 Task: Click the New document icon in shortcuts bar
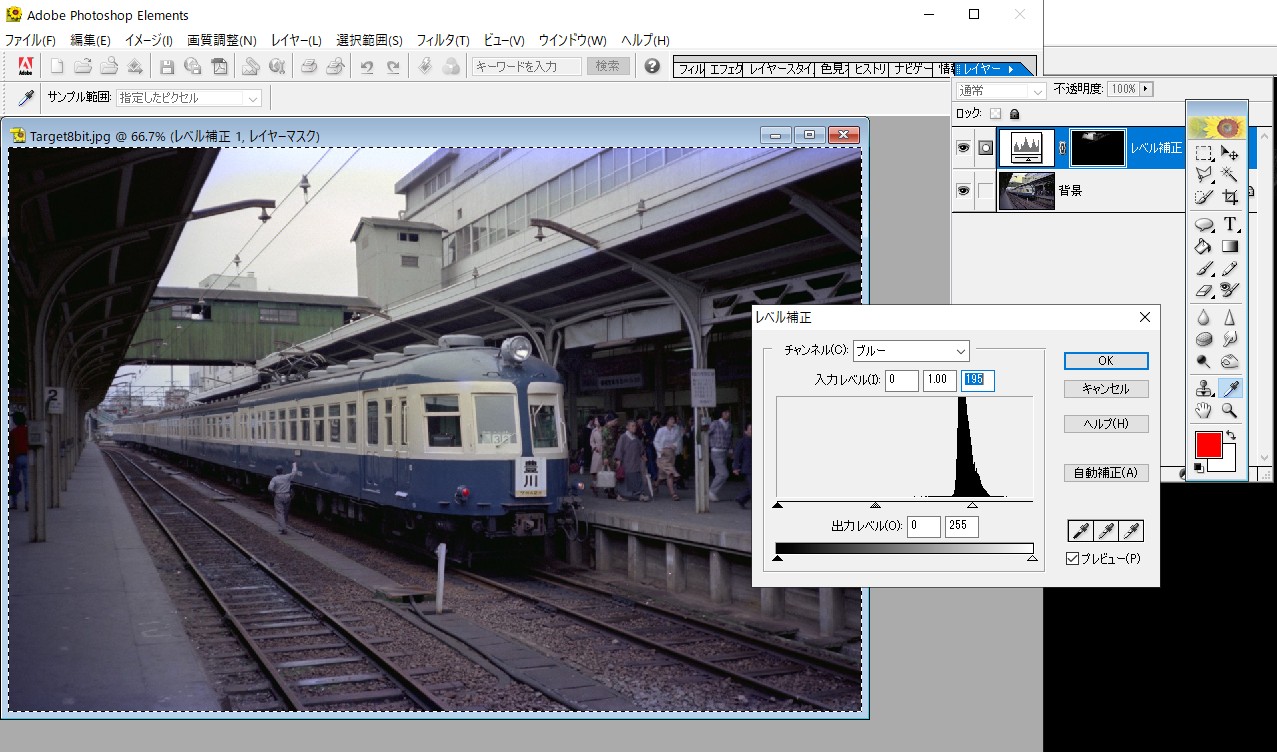tap(57, 66)
